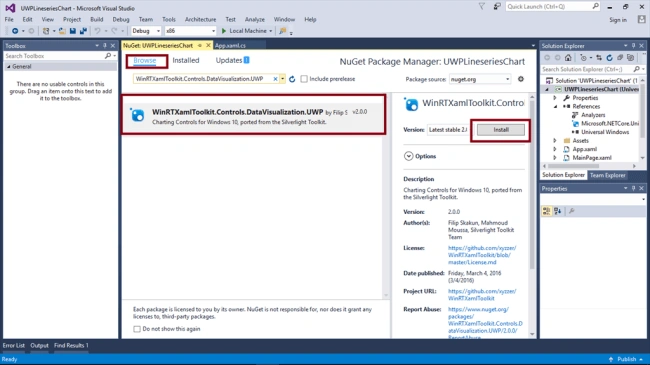Open the Build menu

pyautogui.click(x=97, y=19)
